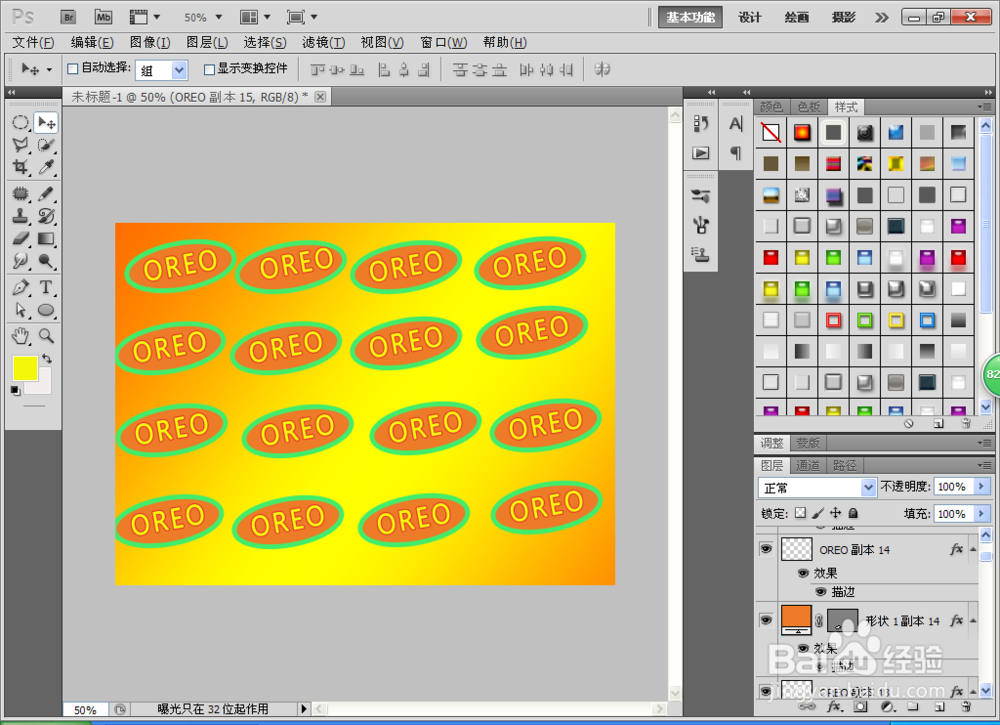This screenshot has height=725, width=1000.
Task: Switch to the 通道 tab
Action: pos(808,465)
